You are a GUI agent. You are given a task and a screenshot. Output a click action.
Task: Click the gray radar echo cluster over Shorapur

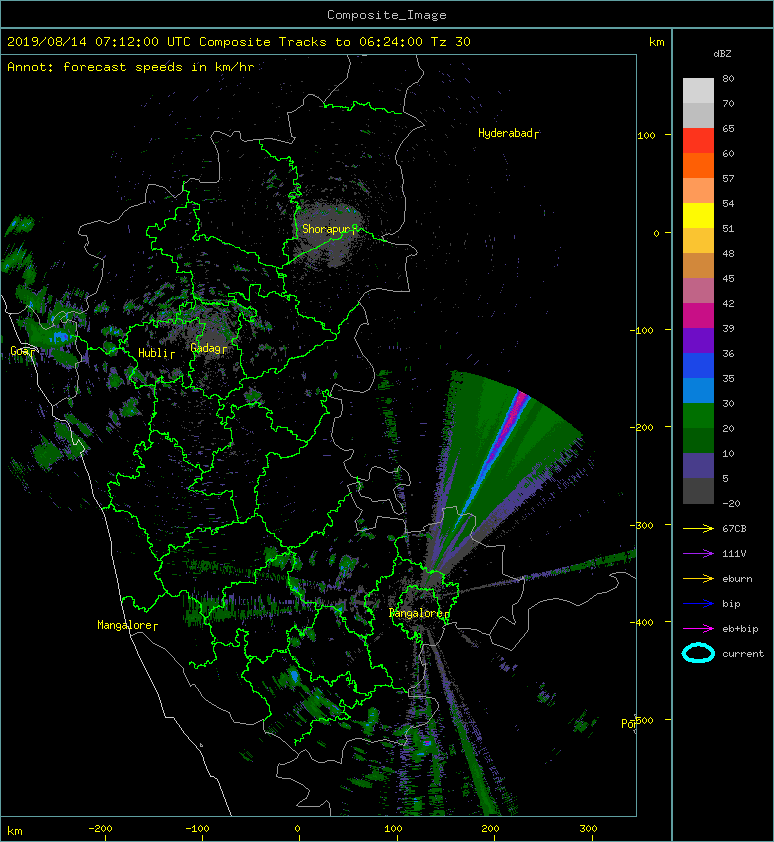pyautogui.click(x=329, y=235)
